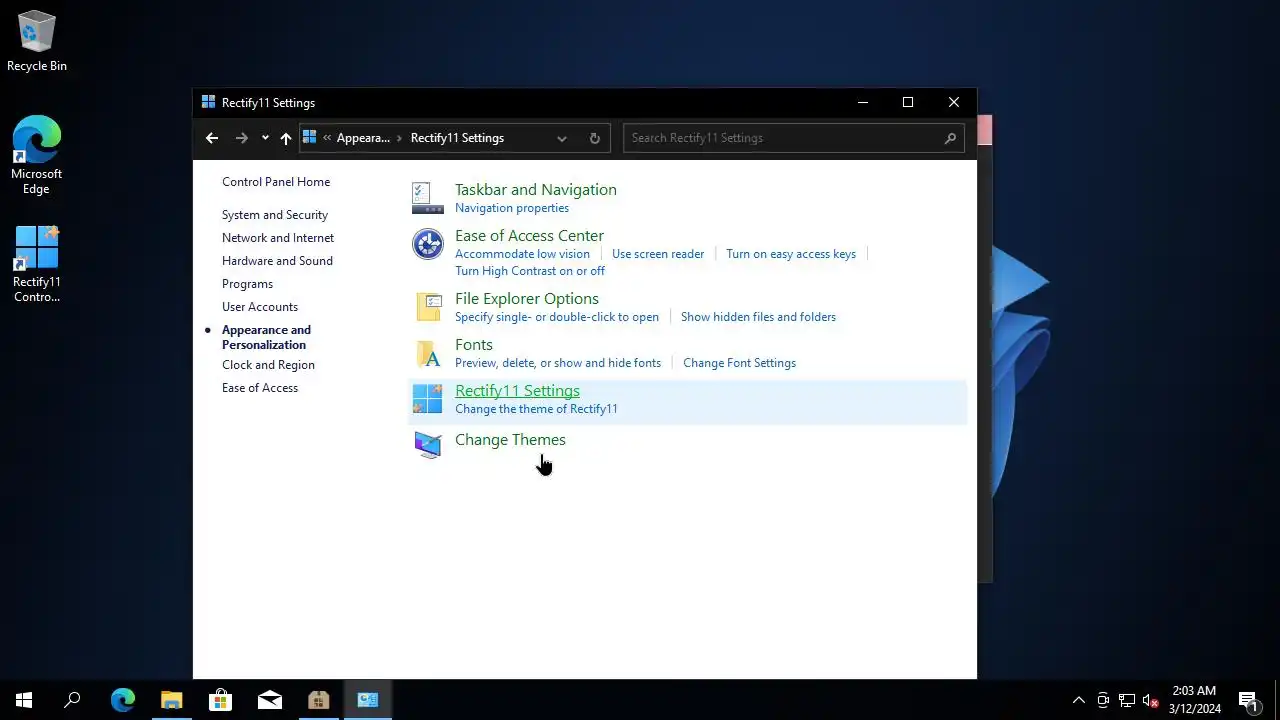Click Show hidden files and folders
1280x720 pixels.
click(758, 317)
